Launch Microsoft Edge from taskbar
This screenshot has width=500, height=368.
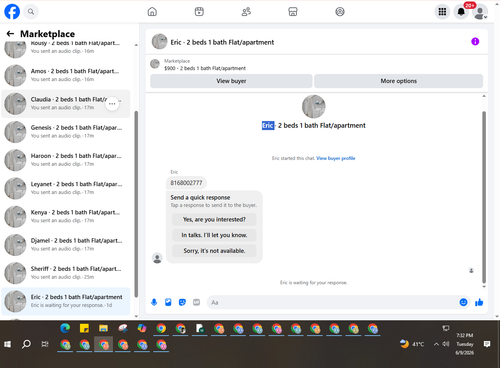[65, 328]
